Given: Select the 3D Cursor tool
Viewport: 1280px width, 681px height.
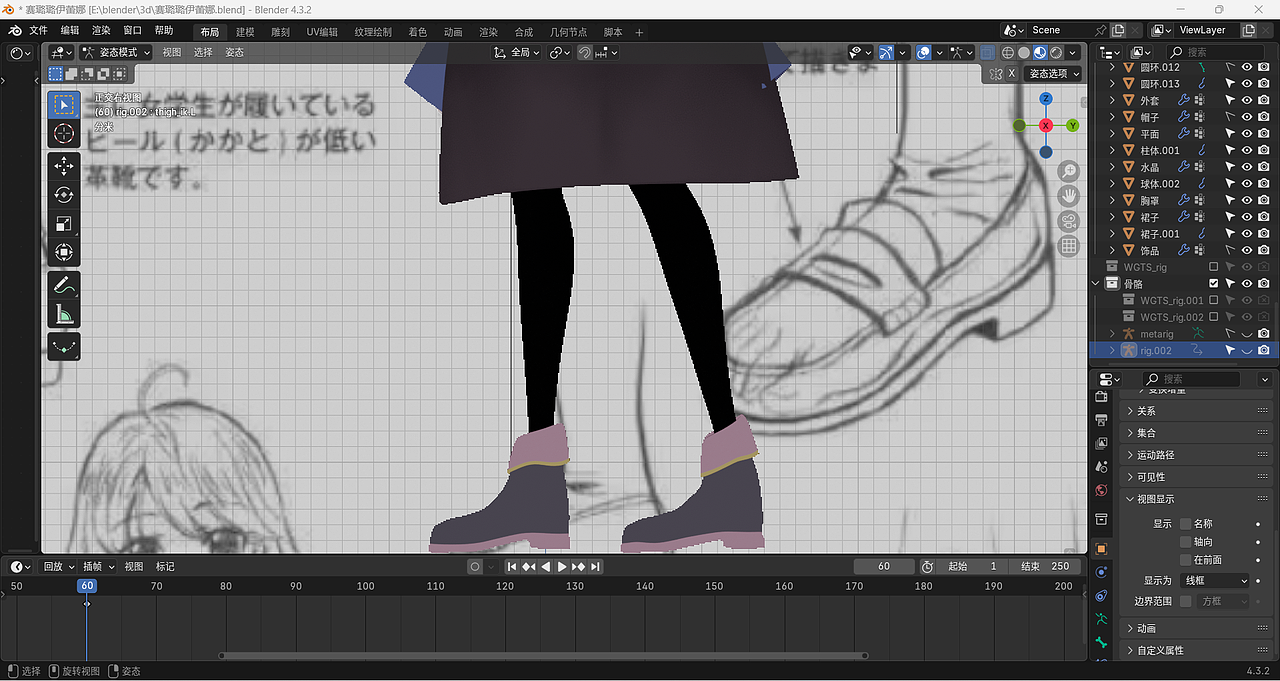Looking at the screenshot, I should coord(64,131).
